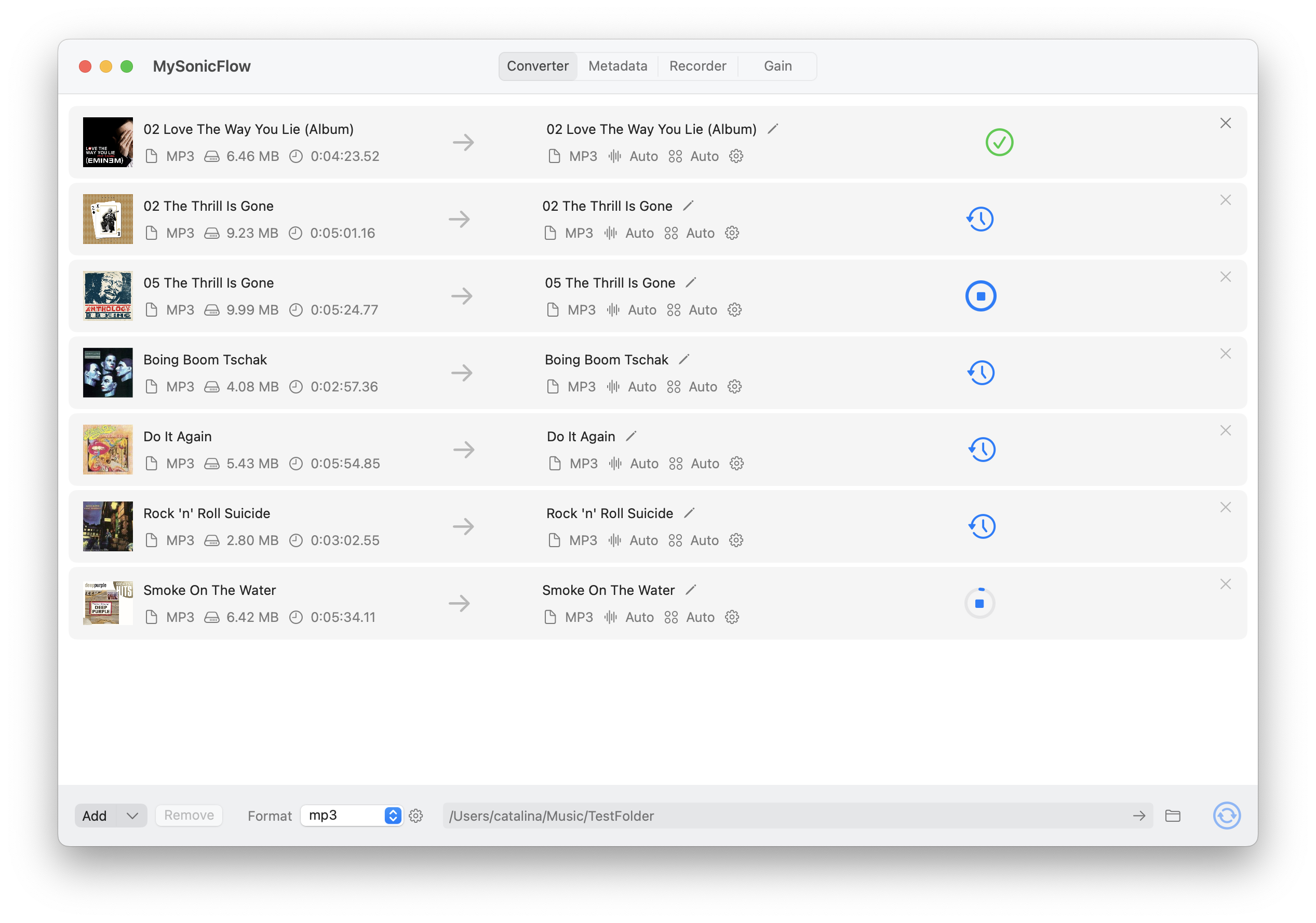Close the Boing Boom Tschak row

pyautogui.click(x=1226, y=354)
